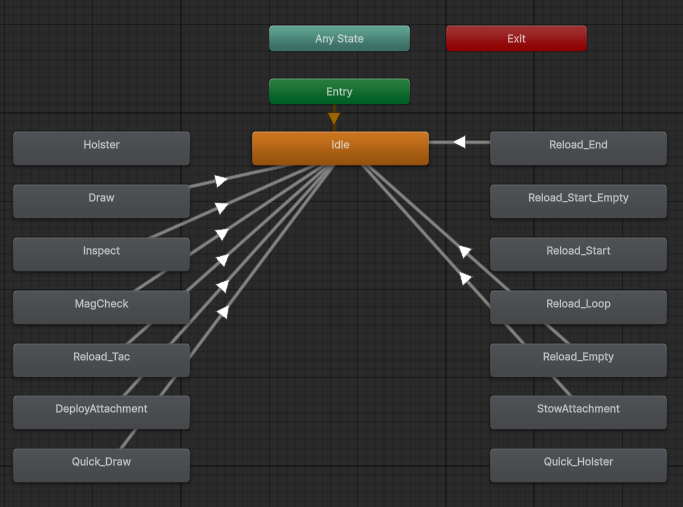Select the MagCheck state node
This screenshot has width=683, height=507.
101,307
